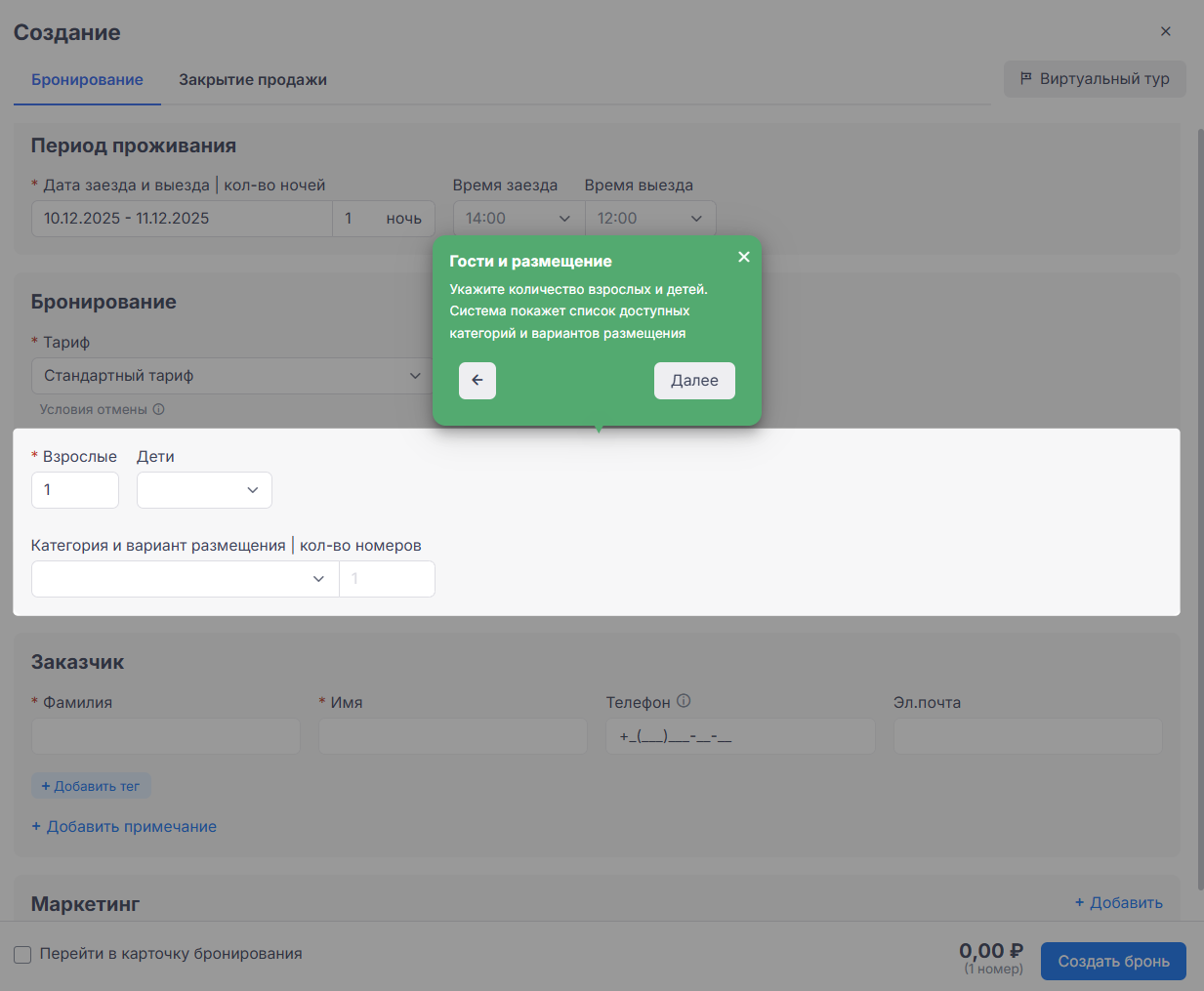
Task: Expand the category and accommodation dropdown
Action: pos(186,579)
